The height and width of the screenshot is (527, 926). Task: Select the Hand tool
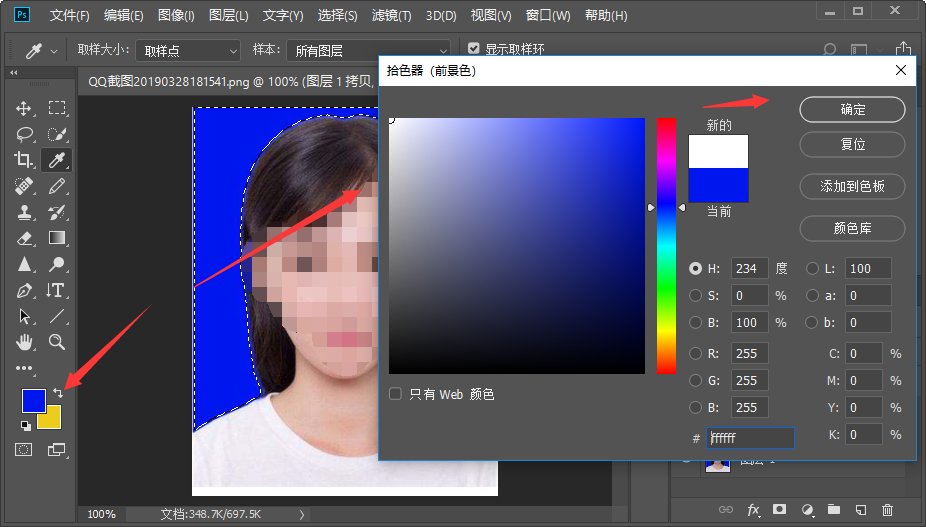24,342
